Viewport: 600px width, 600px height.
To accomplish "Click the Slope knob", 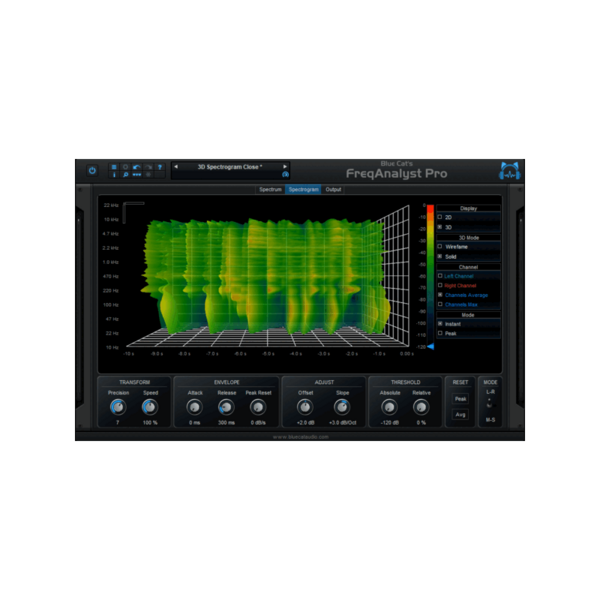I will point(342,407).
